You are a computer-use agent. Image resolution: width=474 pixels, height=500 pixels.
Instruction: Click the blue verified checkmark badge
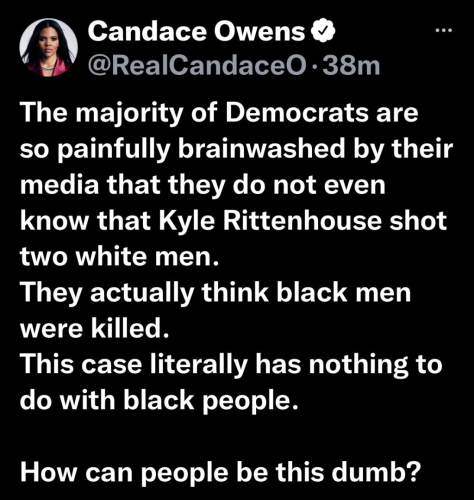point(323,31)
